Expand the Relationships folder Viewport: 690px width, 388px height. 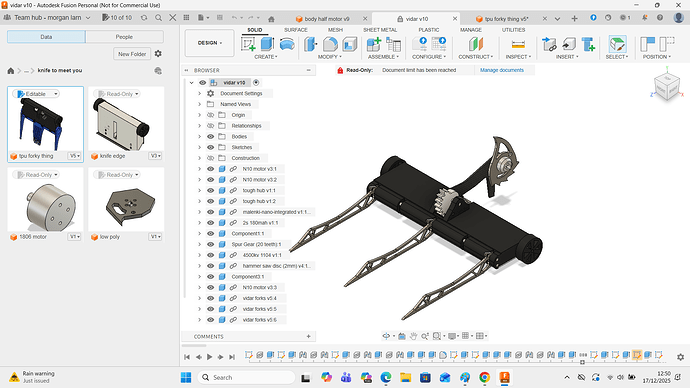click(x=199, y=126)
